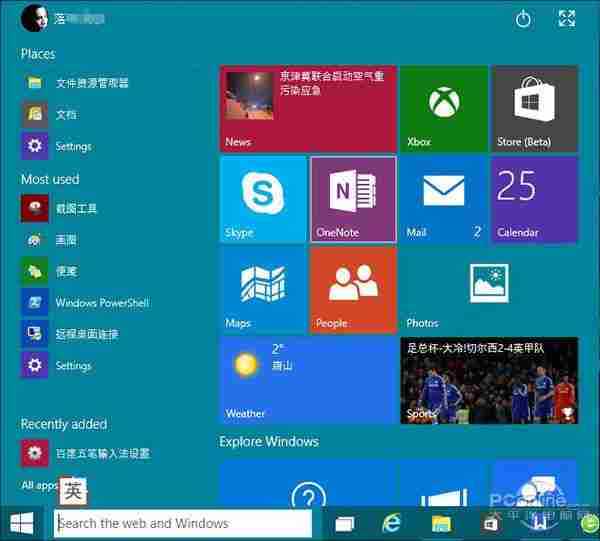600x541 pixels.
Task: Click the Search the web and Windows box
Action: pyautogui.click(x=182, y=523)
